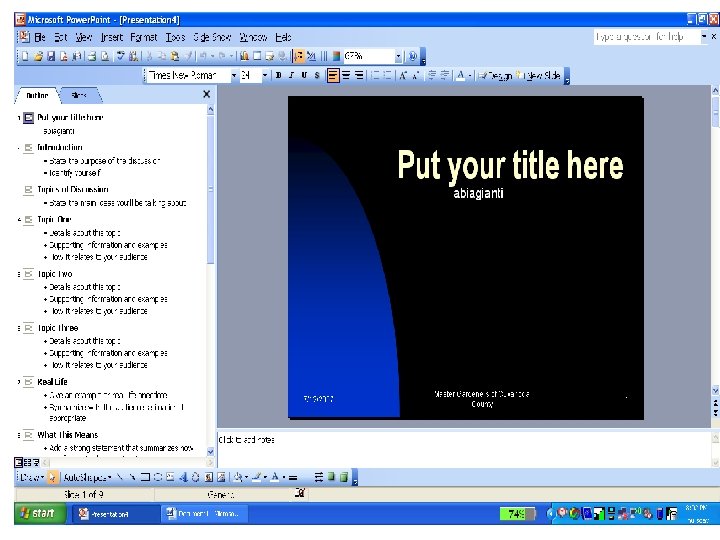This screenshot has height=540, width=720.
Task: Open the File menu
Action: click(40, 37)
